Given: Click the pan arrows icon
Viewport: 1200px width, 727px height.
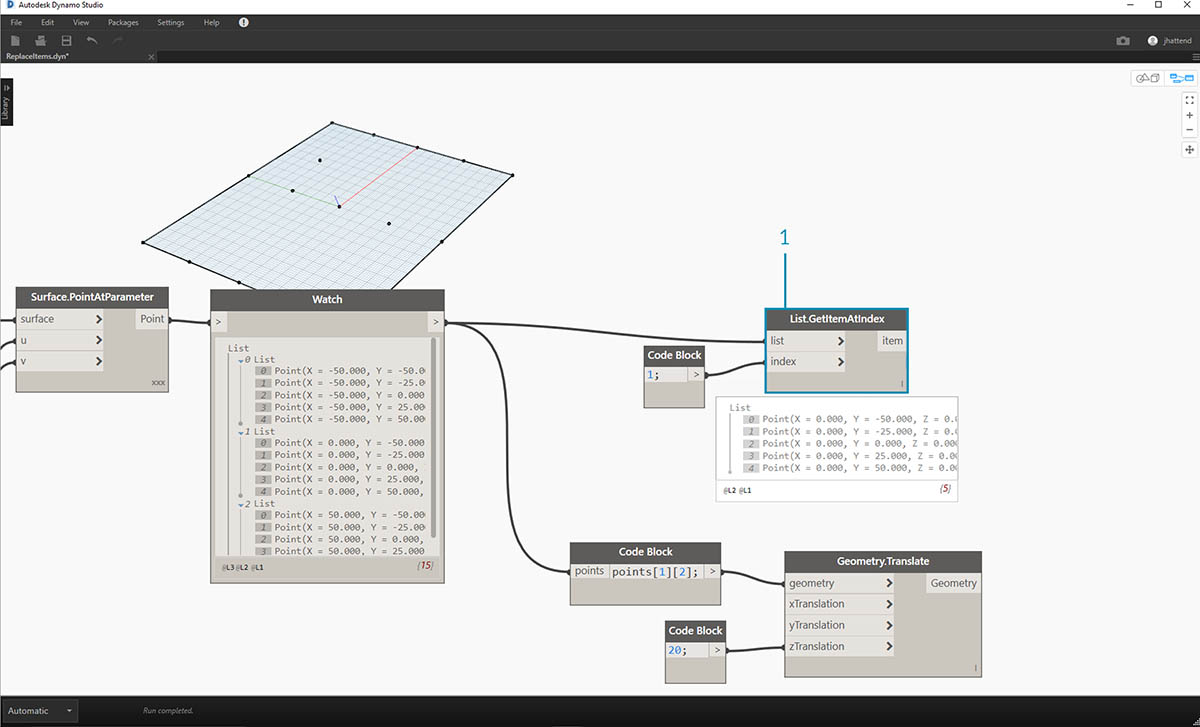Looking at the screenshot, I should click(x=1190, y=149).
